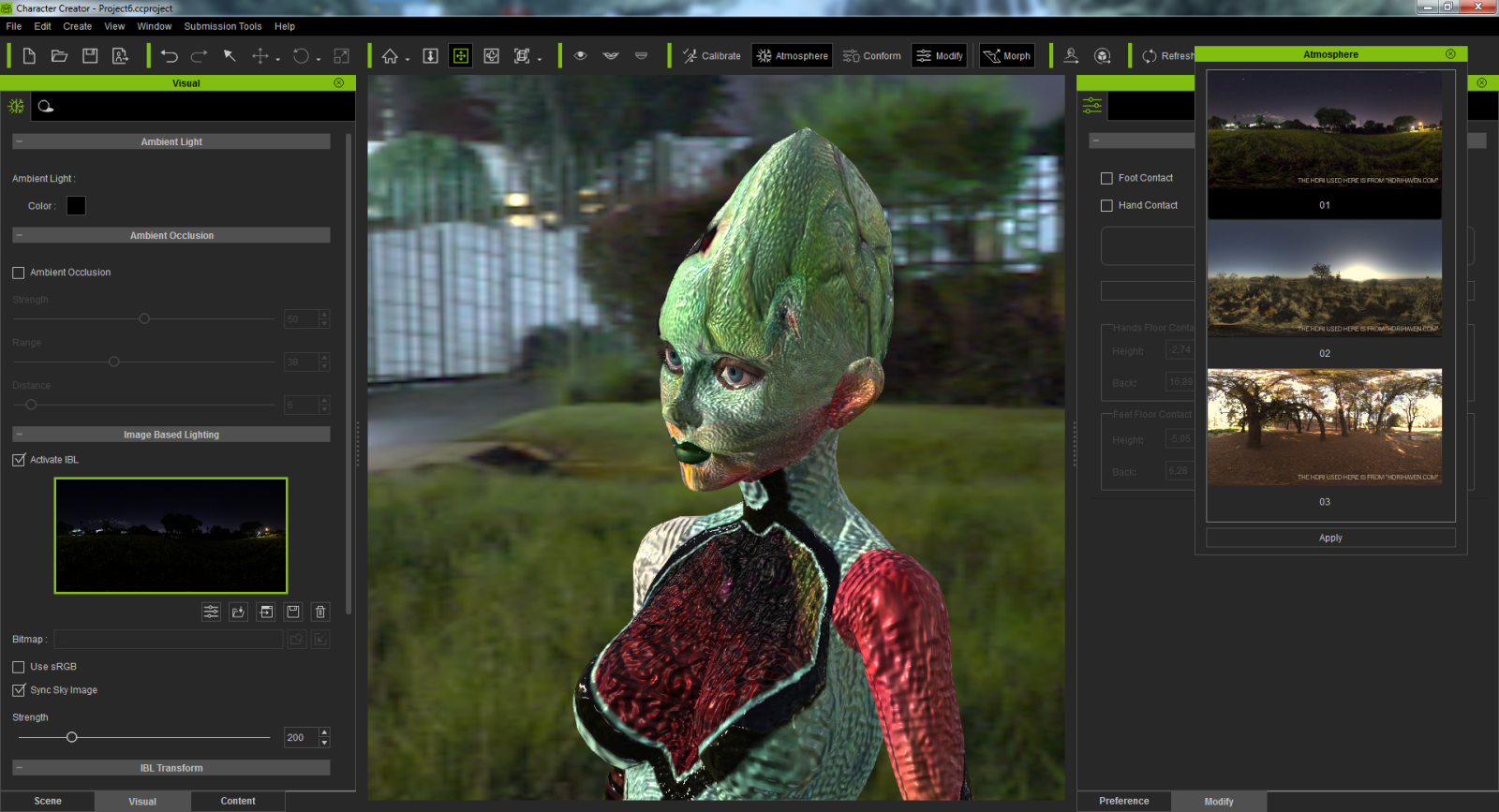
Task: Select the arrow selection tool
Action: click(x=230, y=56)
